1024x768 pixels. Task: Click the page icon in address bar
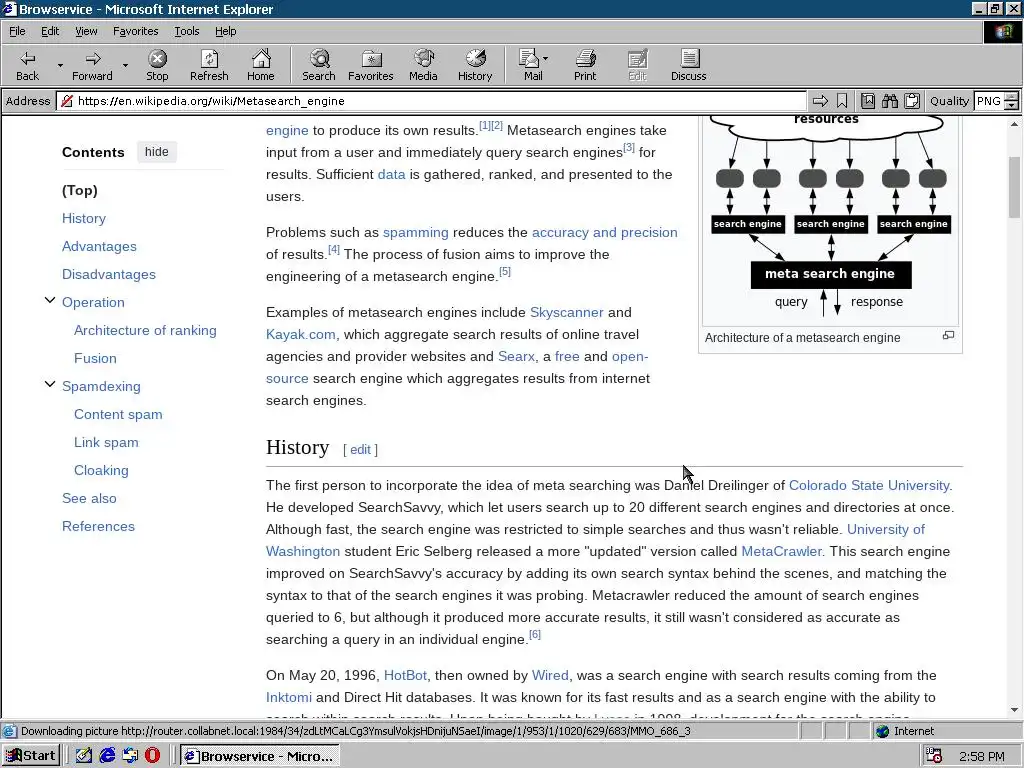pyautogui.click(x=67, y=101)
